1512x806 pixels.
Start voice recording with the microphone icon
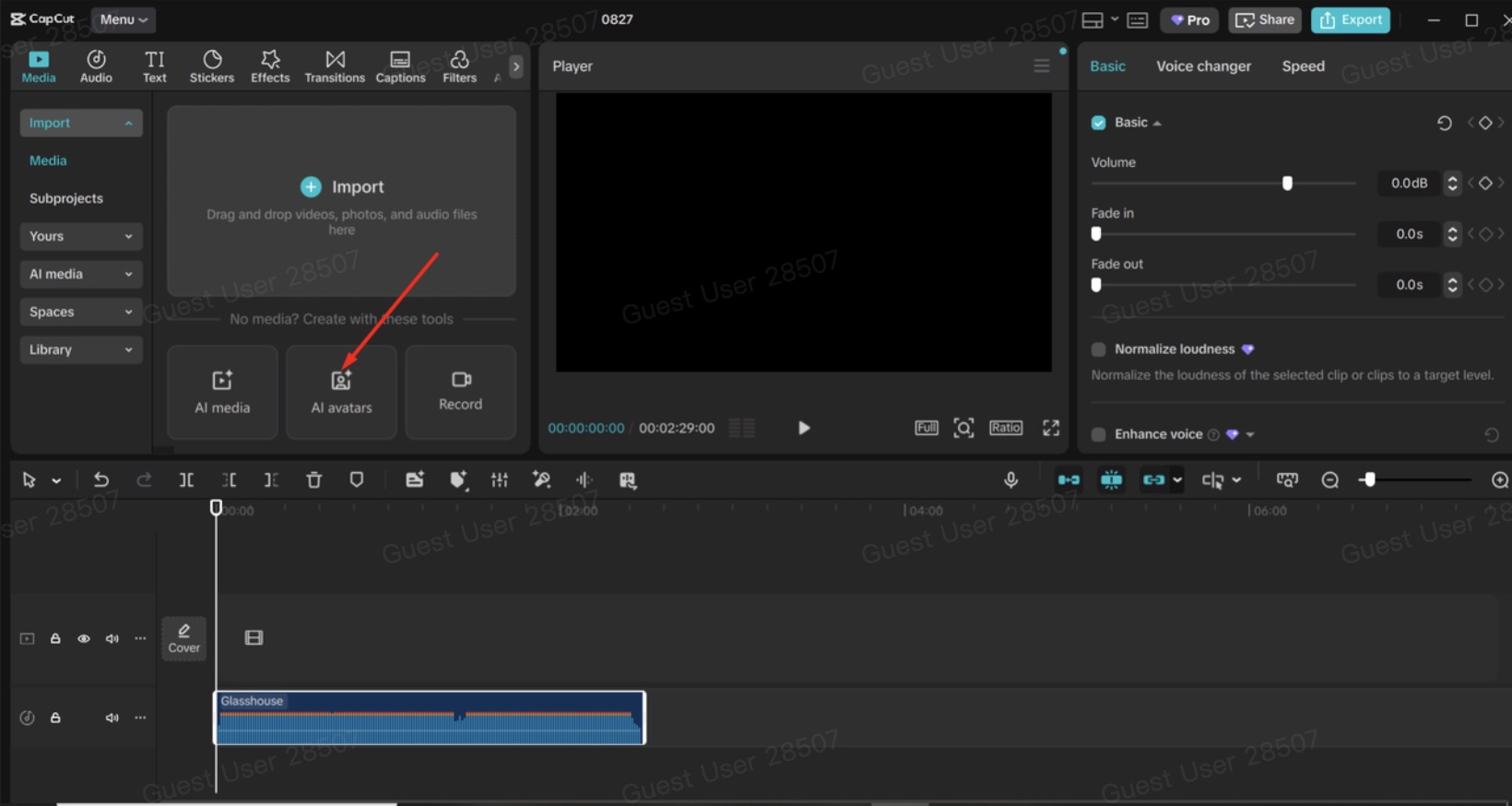coord(1010,480)
